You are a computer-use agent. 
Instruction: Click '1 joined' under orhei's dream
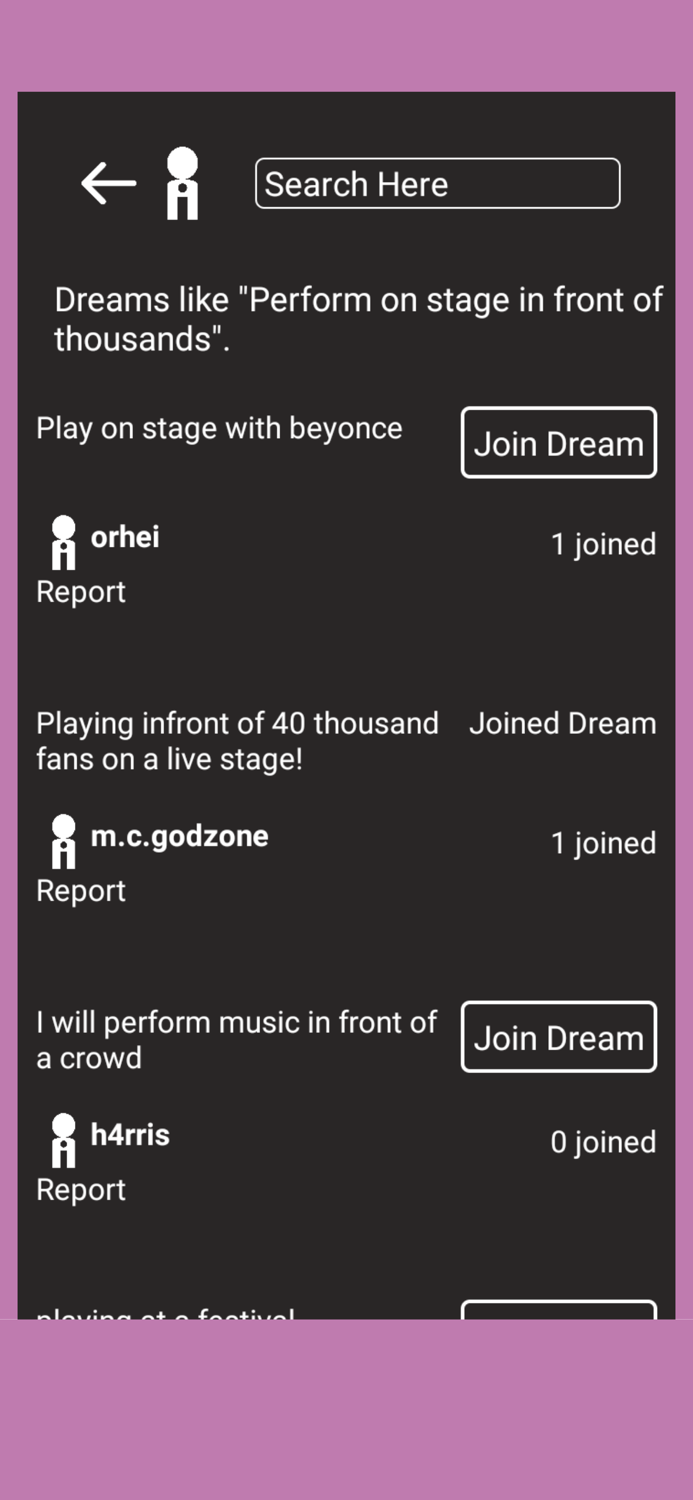click(603, 543)
